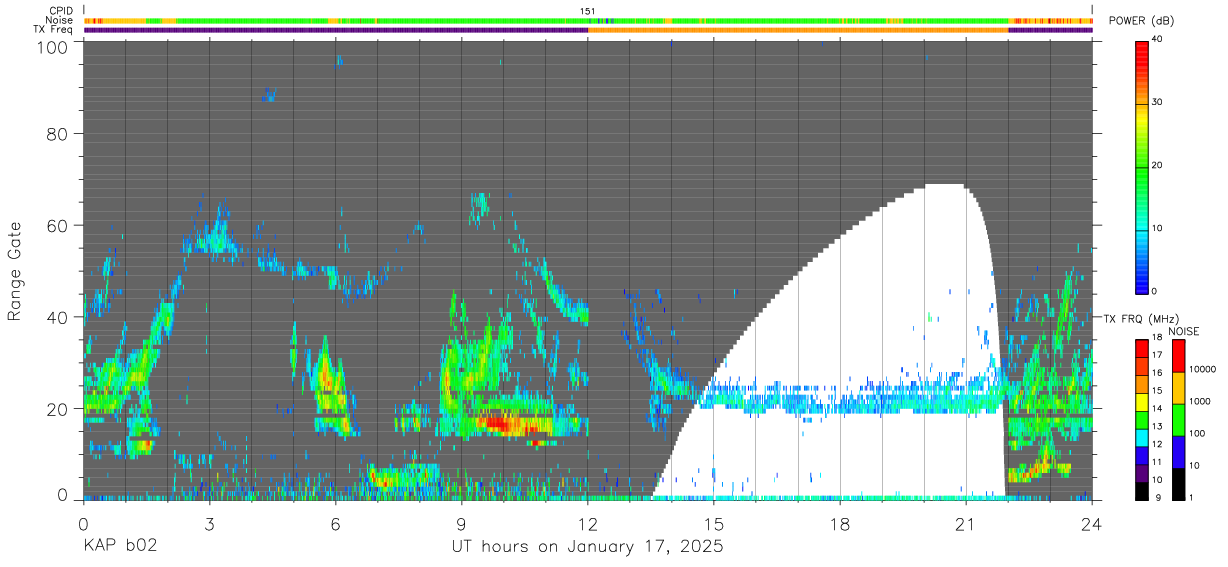The height and width of the screenshot is (567, 1228).
Task: Click the '30' label on power scale
Action: 1158,103
